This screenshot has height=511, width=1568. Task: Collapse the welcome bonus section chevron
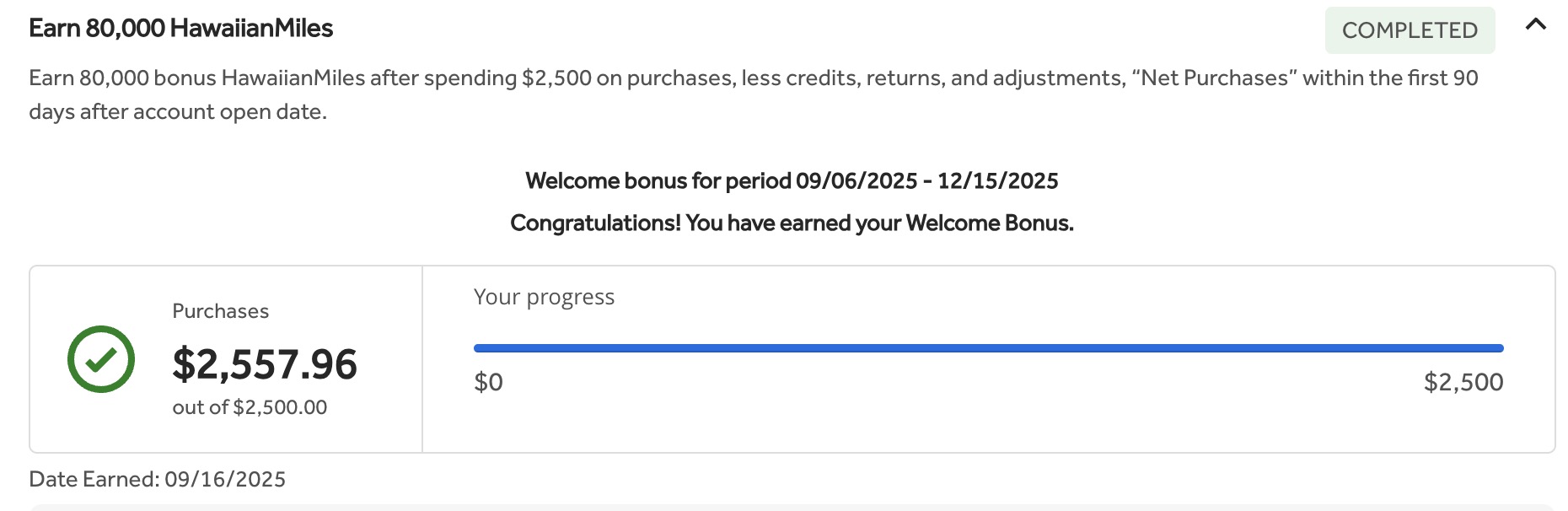point(1535,25)
